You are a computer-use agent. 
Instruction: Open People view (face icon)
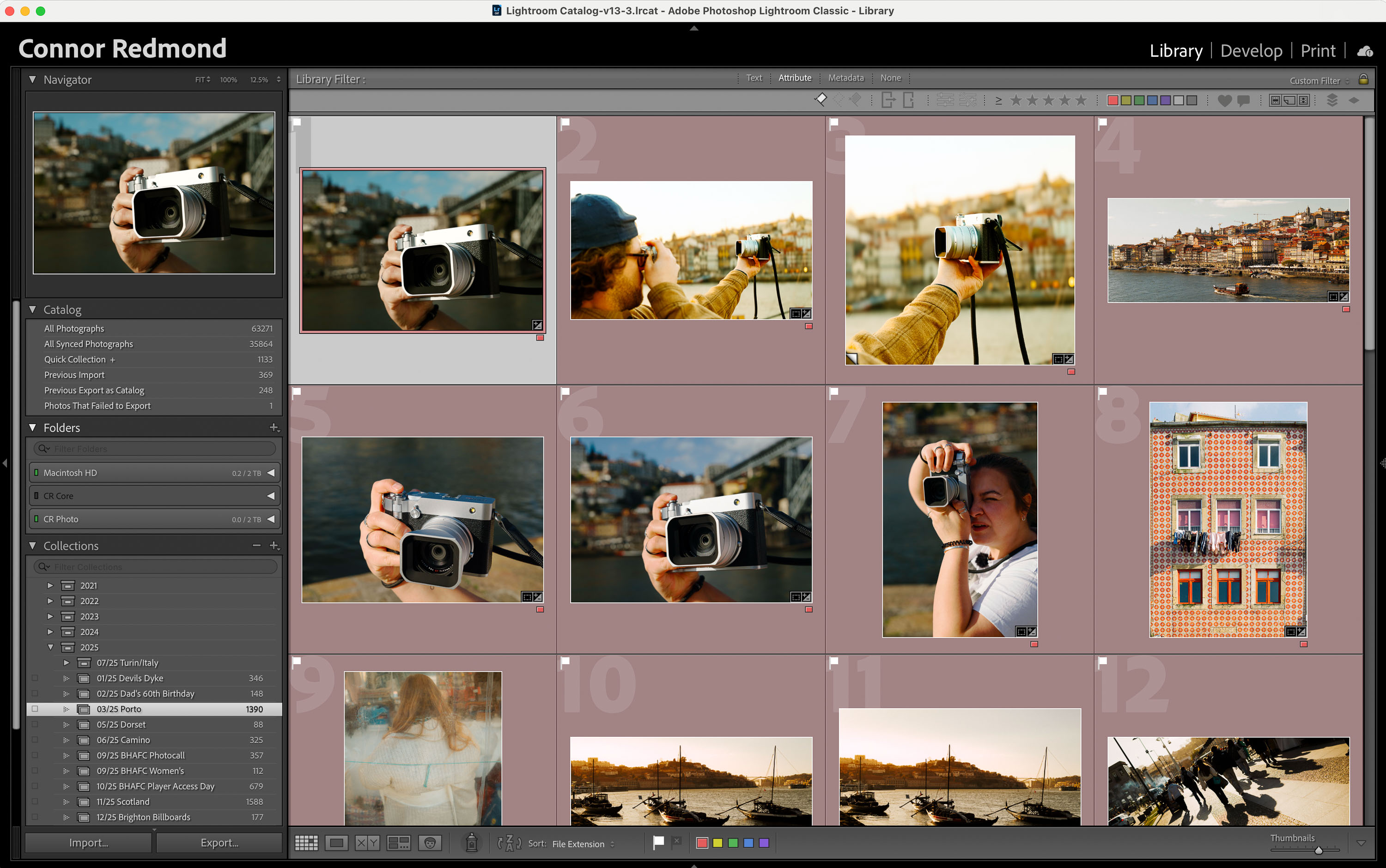click(x=430, y=843)
